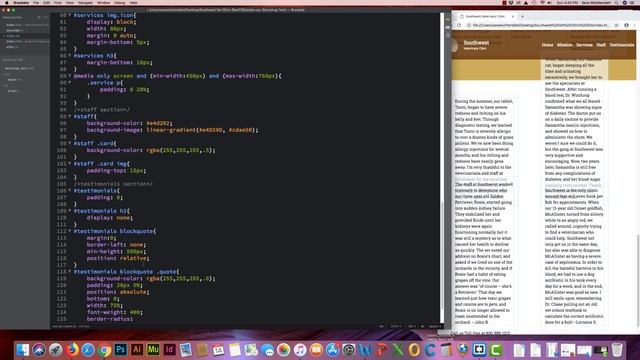640x360 pixels.
Task: Open Launchpad rocket icon in dock
Action: tap(56, 350)
